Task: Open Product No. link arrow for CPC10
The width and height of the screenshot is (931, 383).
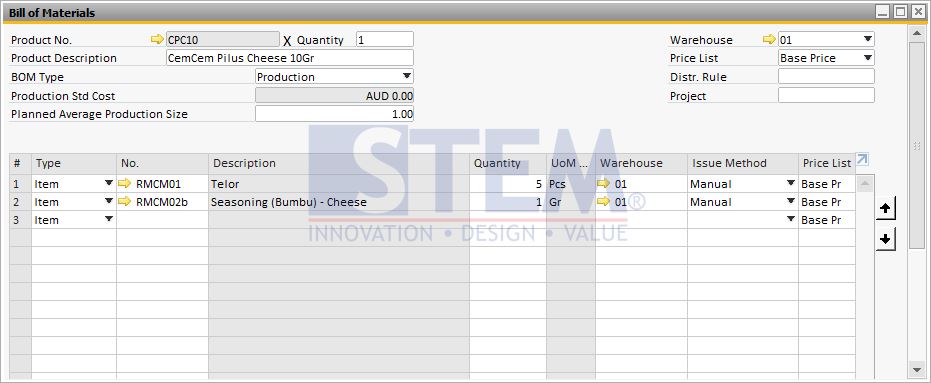Action: click(x=157, y=40)
